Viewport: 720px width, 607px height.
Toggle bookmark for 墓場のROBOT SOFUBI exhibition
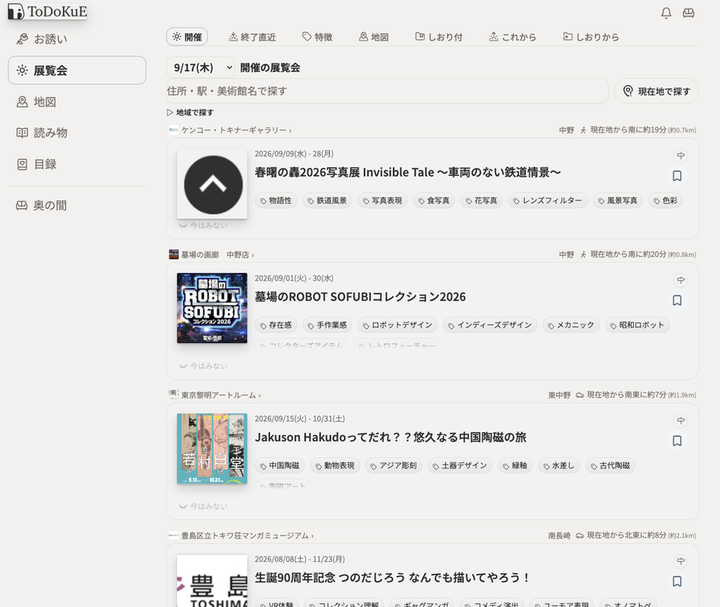click(677, 300)
